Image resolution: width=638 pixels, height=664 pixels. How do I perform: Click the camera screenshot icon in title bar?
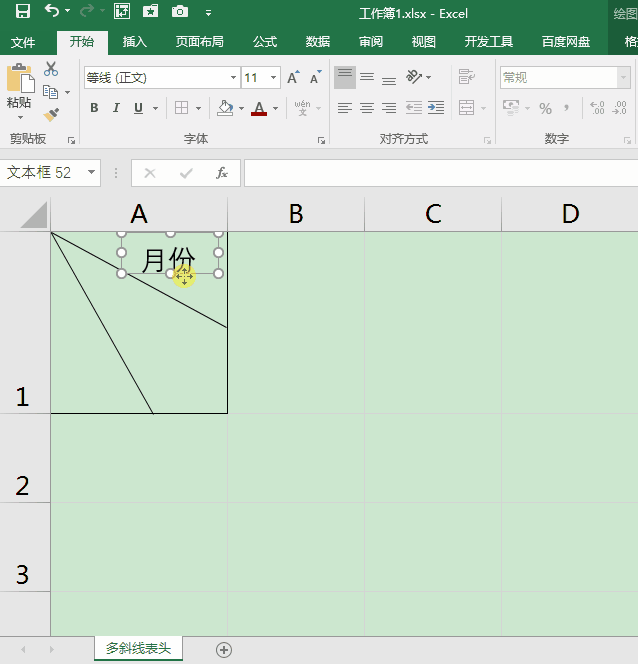pyautogui.click(x=180, y=11)
